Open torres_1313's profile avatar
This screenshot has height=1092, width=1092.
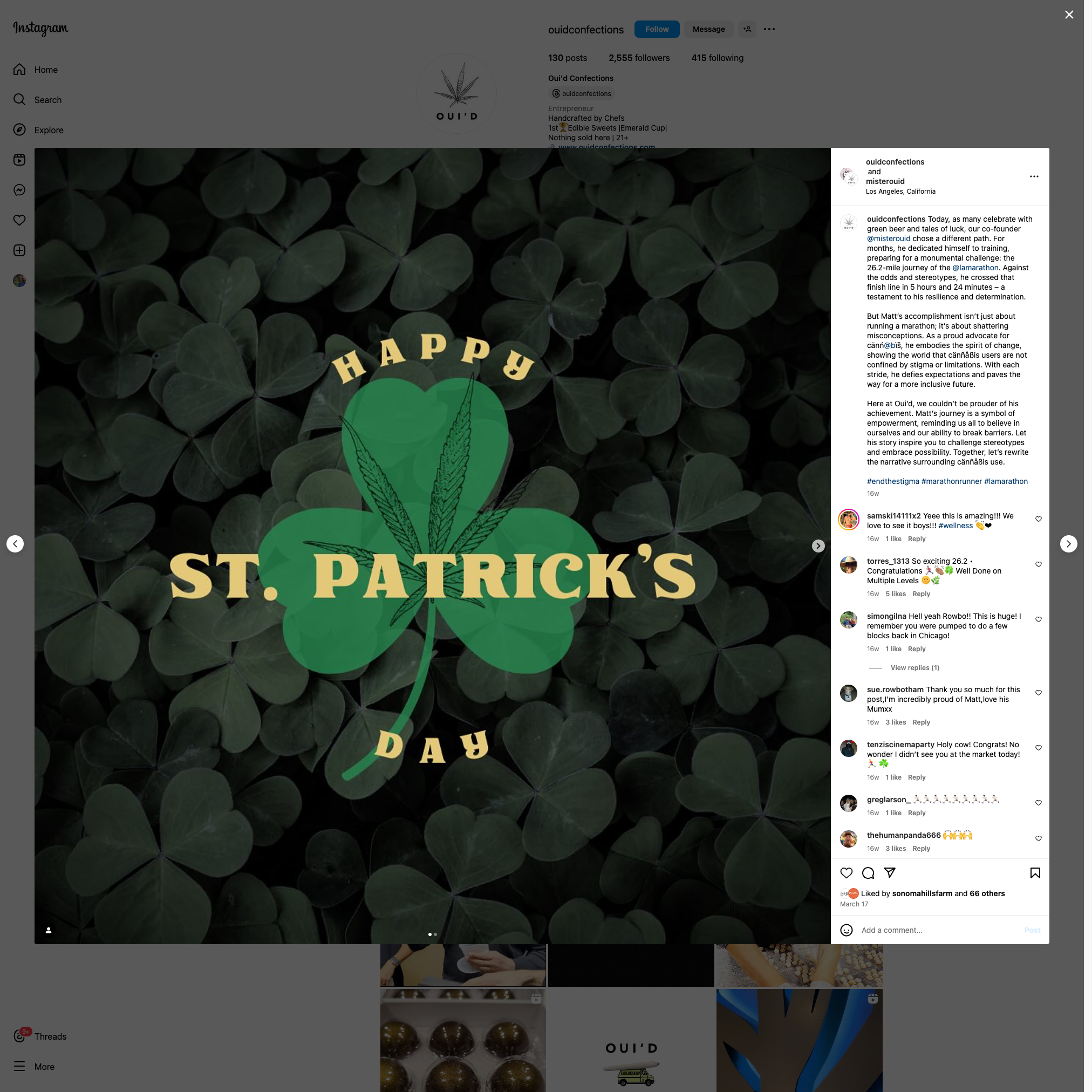click(848, 565)
